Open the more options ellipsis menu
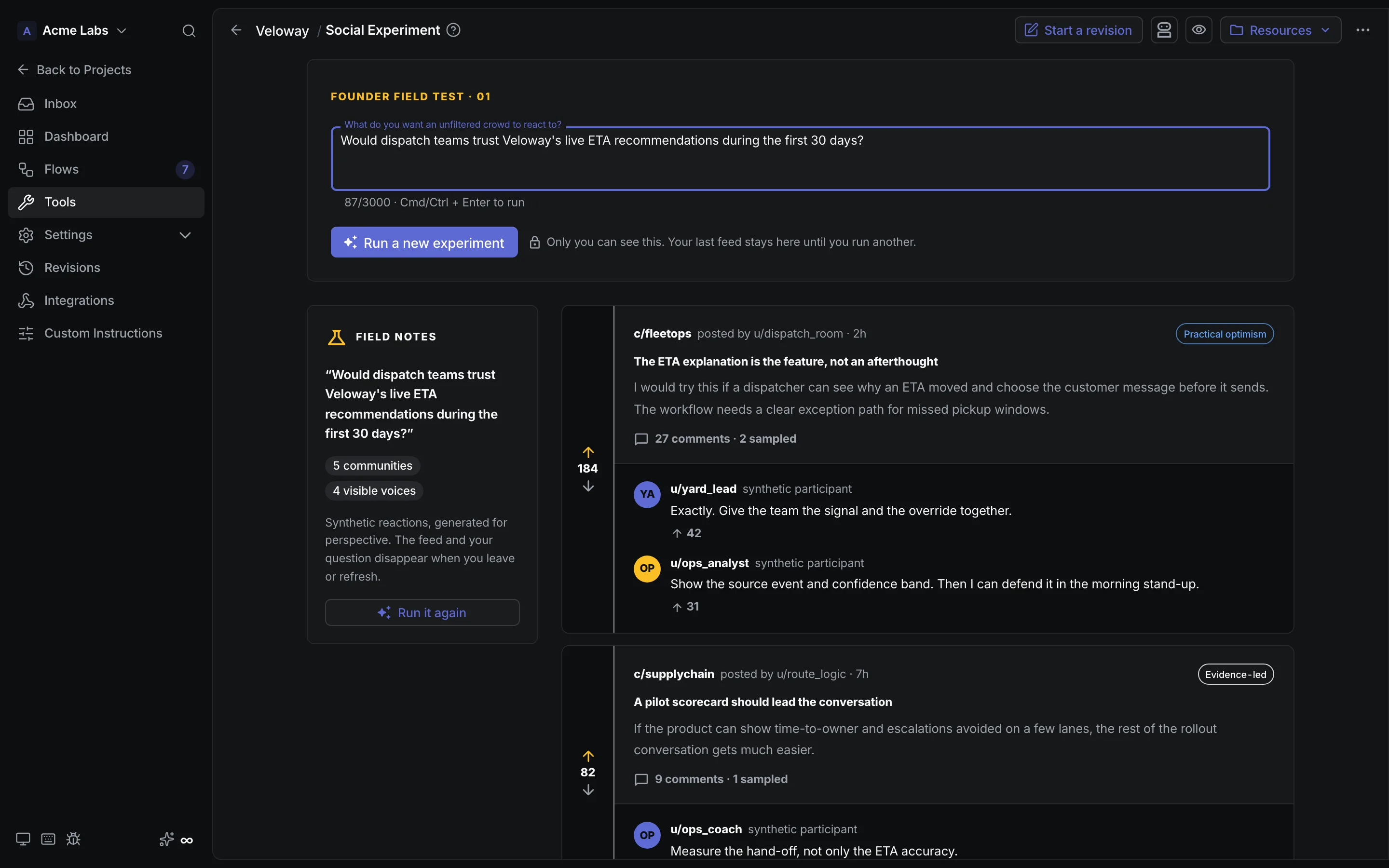The height and width of the screenshot is (868, 1389). (x=1362, y=30)
